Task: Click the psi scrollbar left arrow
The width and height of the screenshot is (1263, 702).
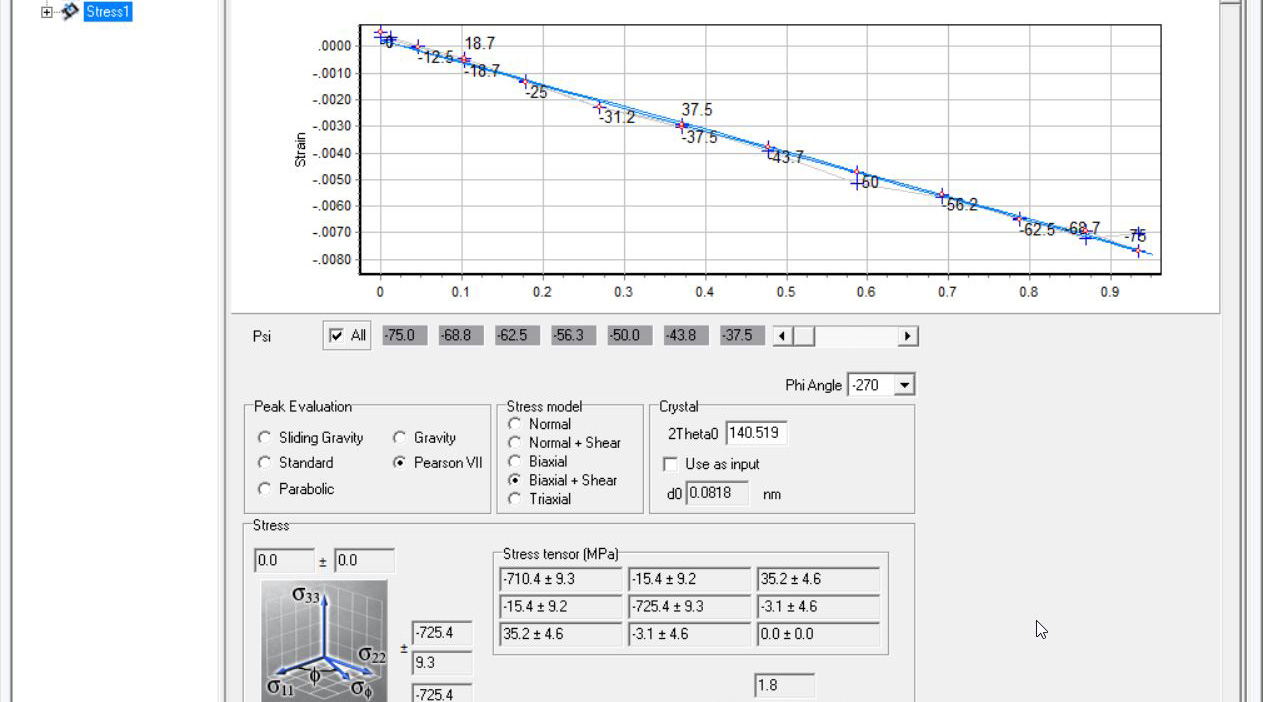Action: tap(781, 335)
